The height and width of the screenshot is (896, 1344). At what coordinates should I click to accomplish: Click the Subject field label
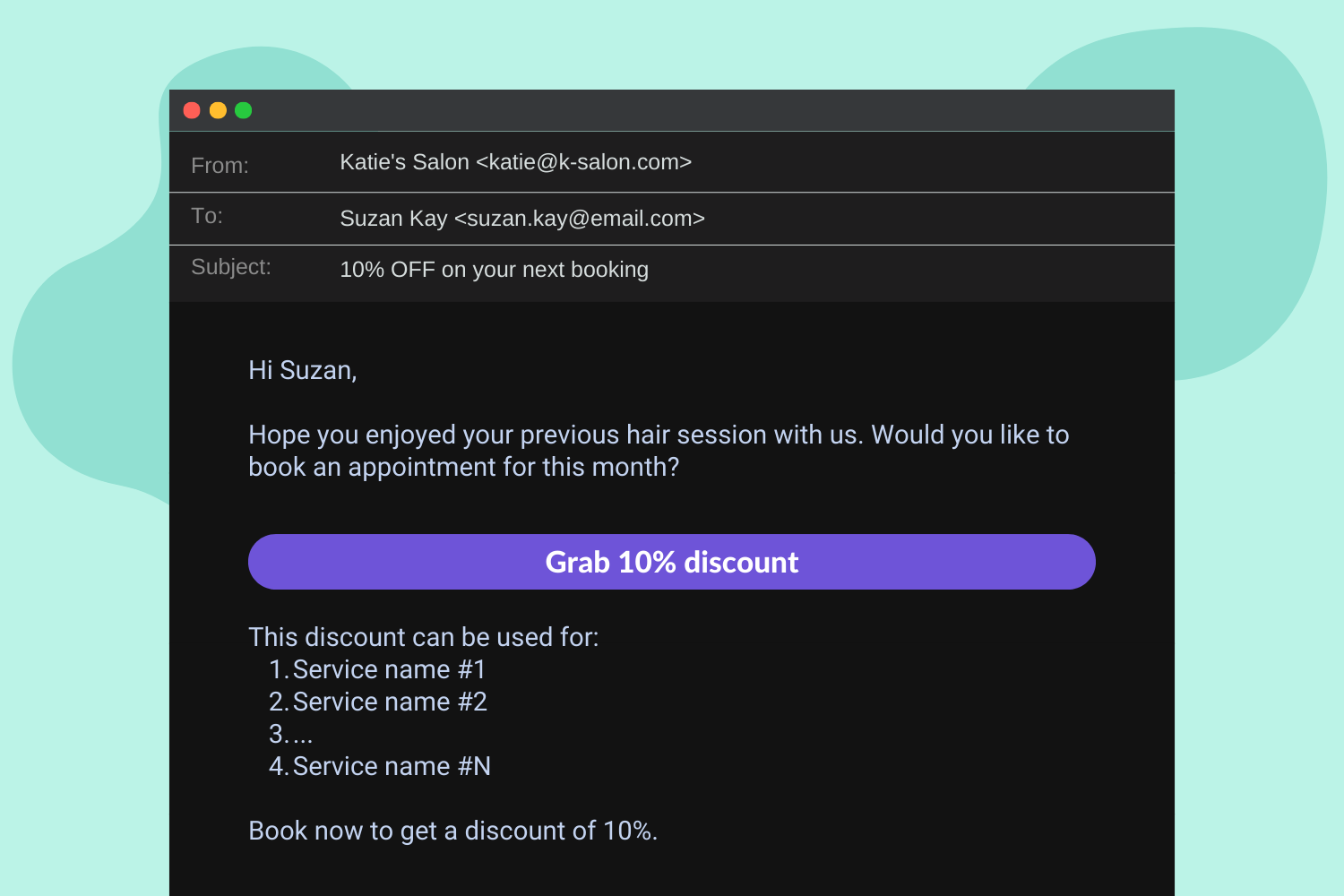[231, 266]
